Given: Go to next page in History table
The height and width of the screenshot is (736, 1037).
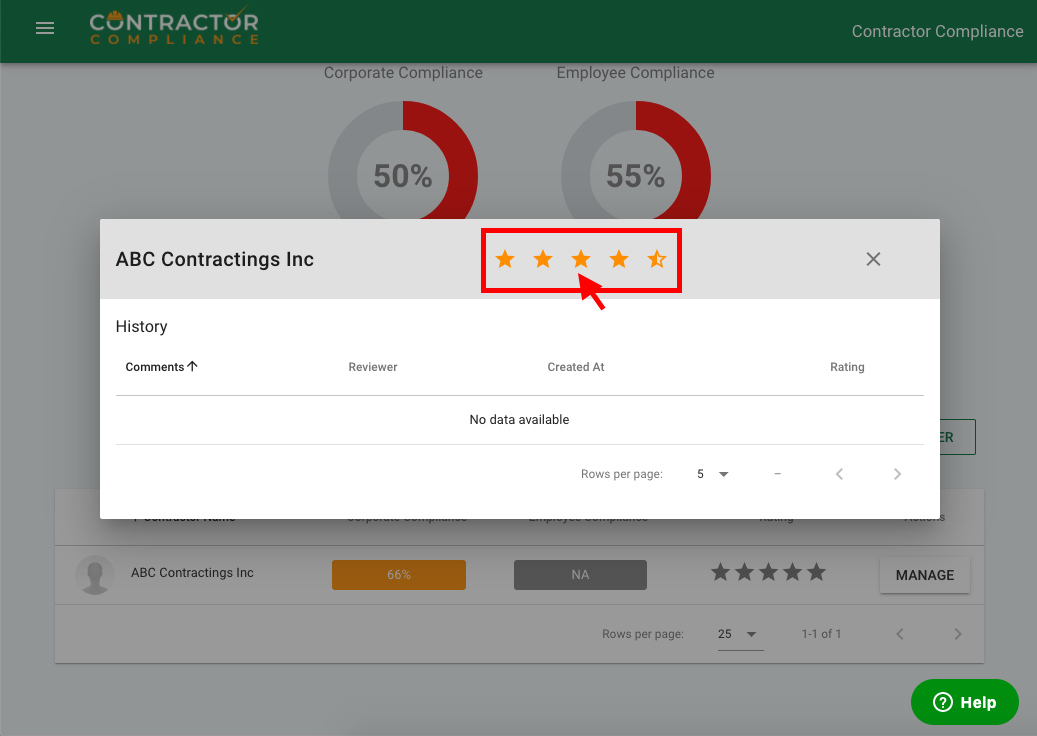Looking at the screenshot, I should pos(897,474).
